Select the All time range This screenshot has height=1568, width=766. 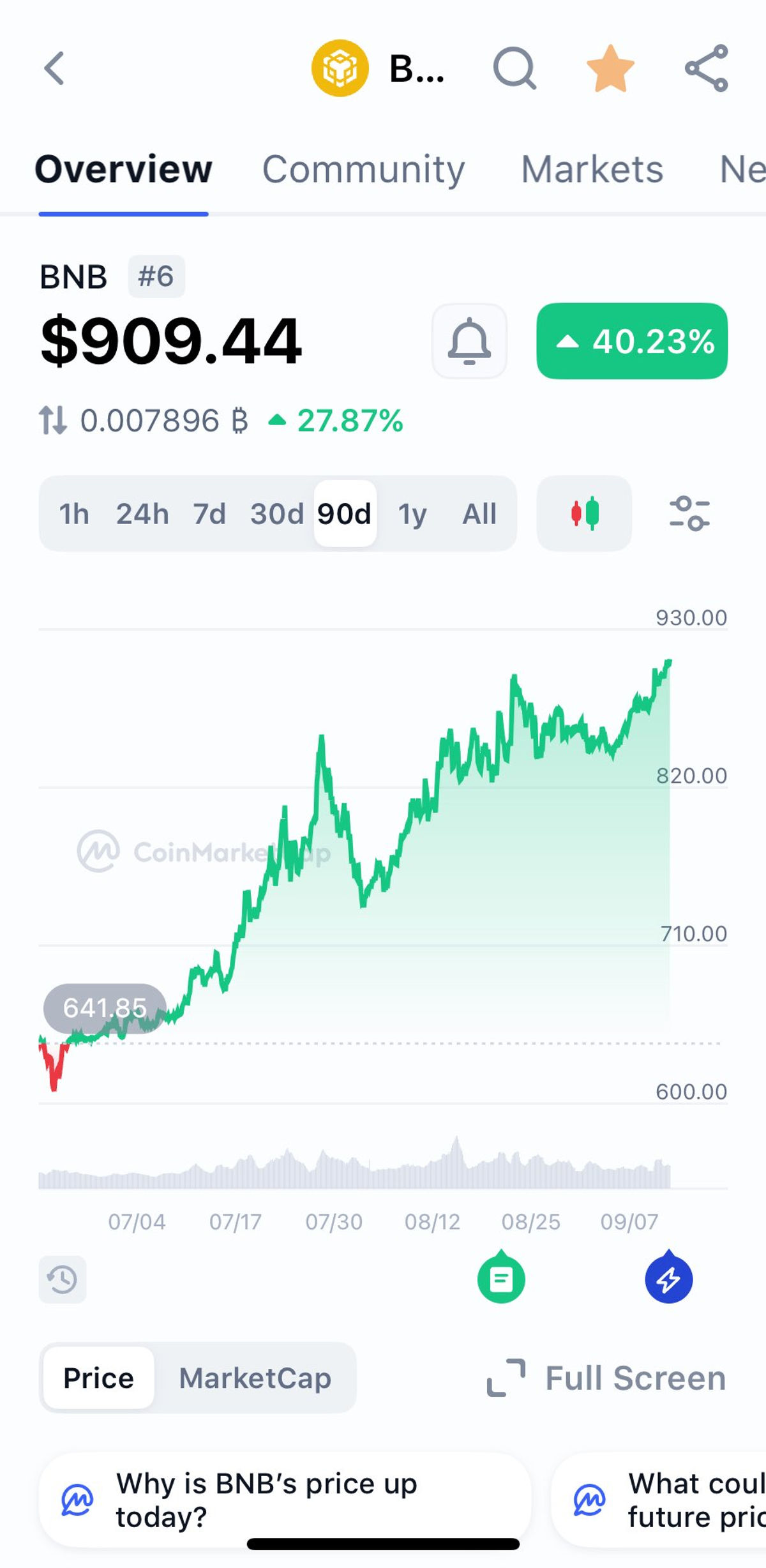(x=479, y=514)
